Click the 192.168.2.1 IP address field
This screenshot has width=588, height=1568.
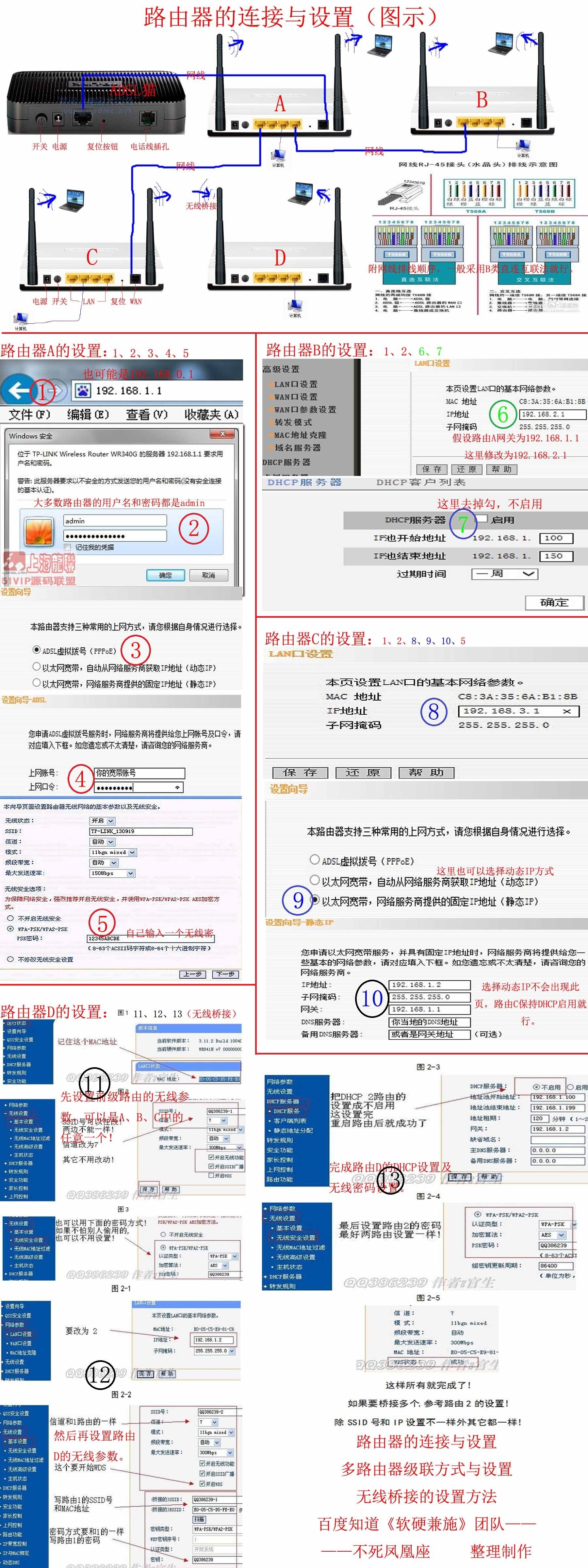pos(553,414)
